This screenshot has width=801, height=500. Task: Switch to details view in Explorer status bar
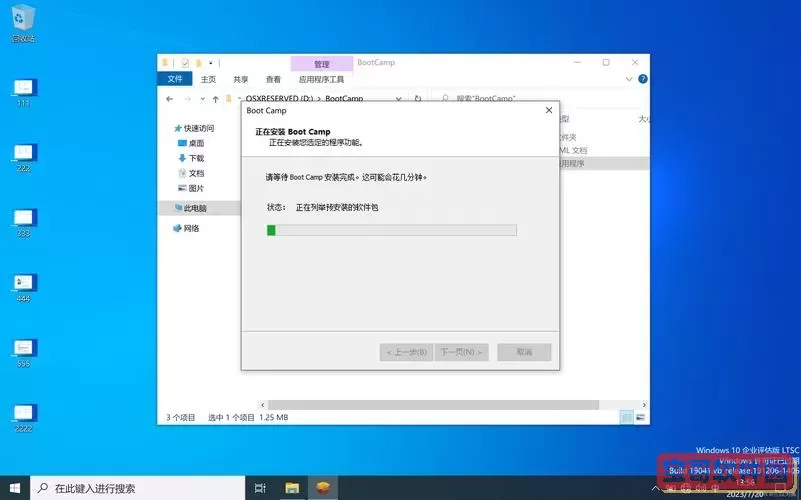click(x=626, y=417)
